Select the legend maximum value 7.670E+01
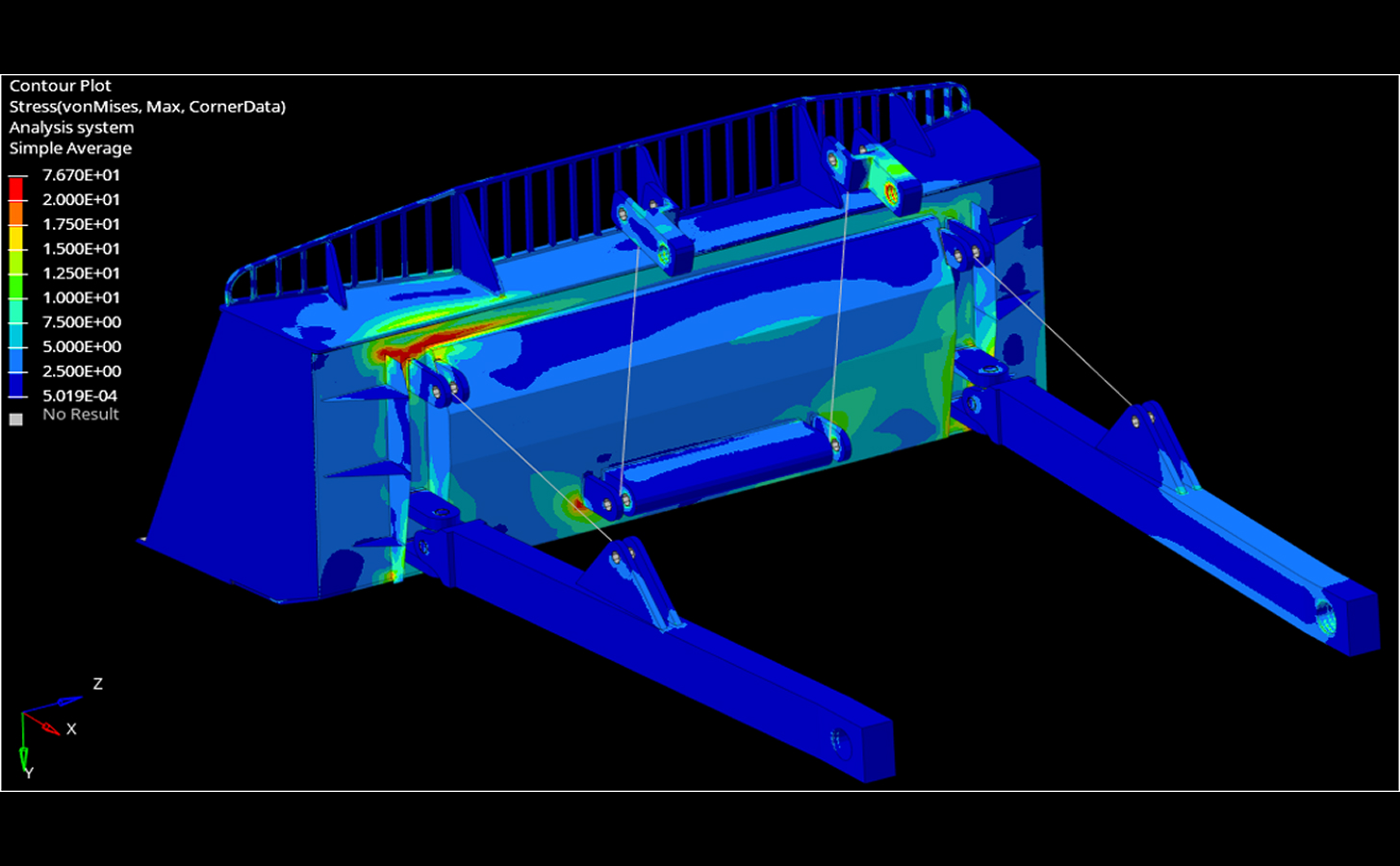 82,175
